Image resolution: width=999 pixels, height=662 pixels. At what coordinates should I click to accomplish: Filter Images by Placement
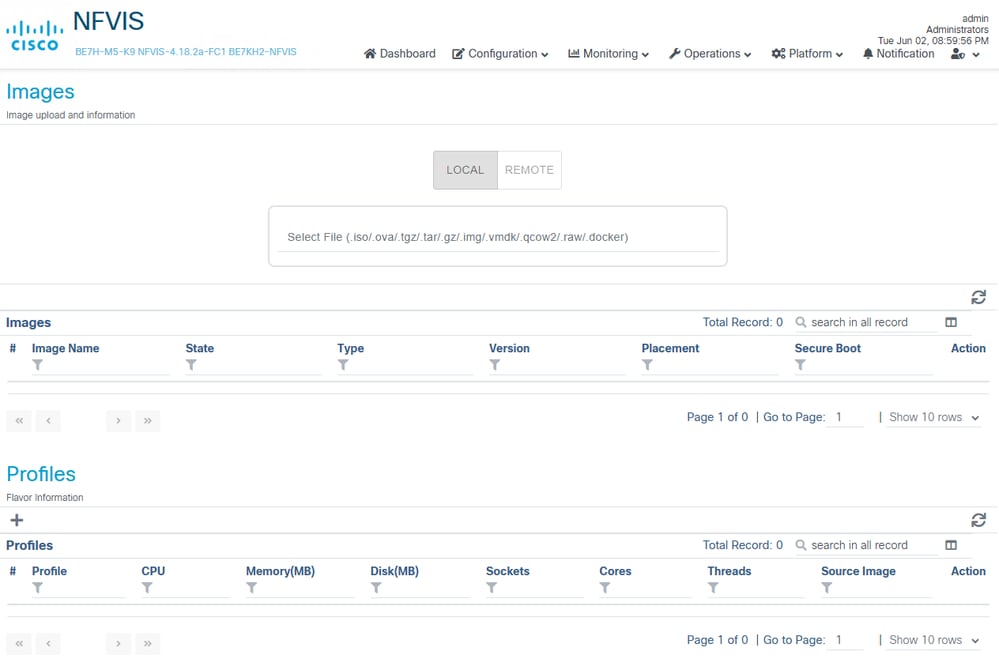click(x=709, y=366)
